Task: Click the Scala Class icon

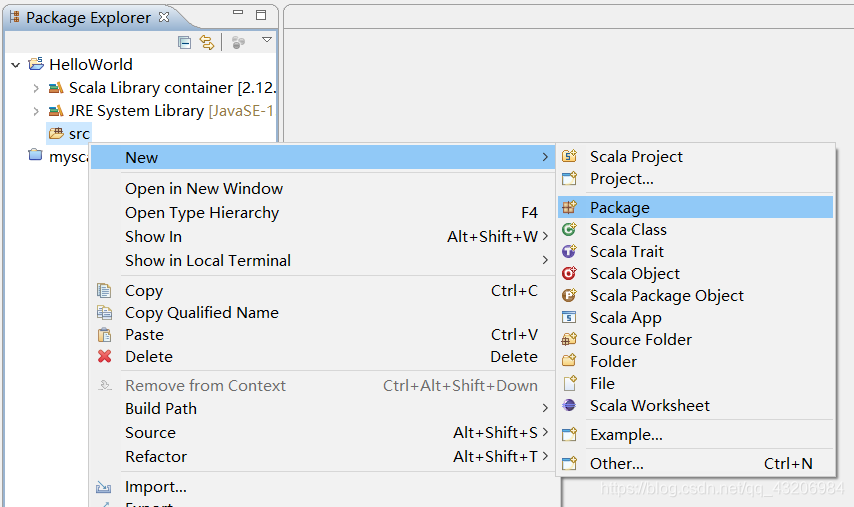Action: (569, 229)
